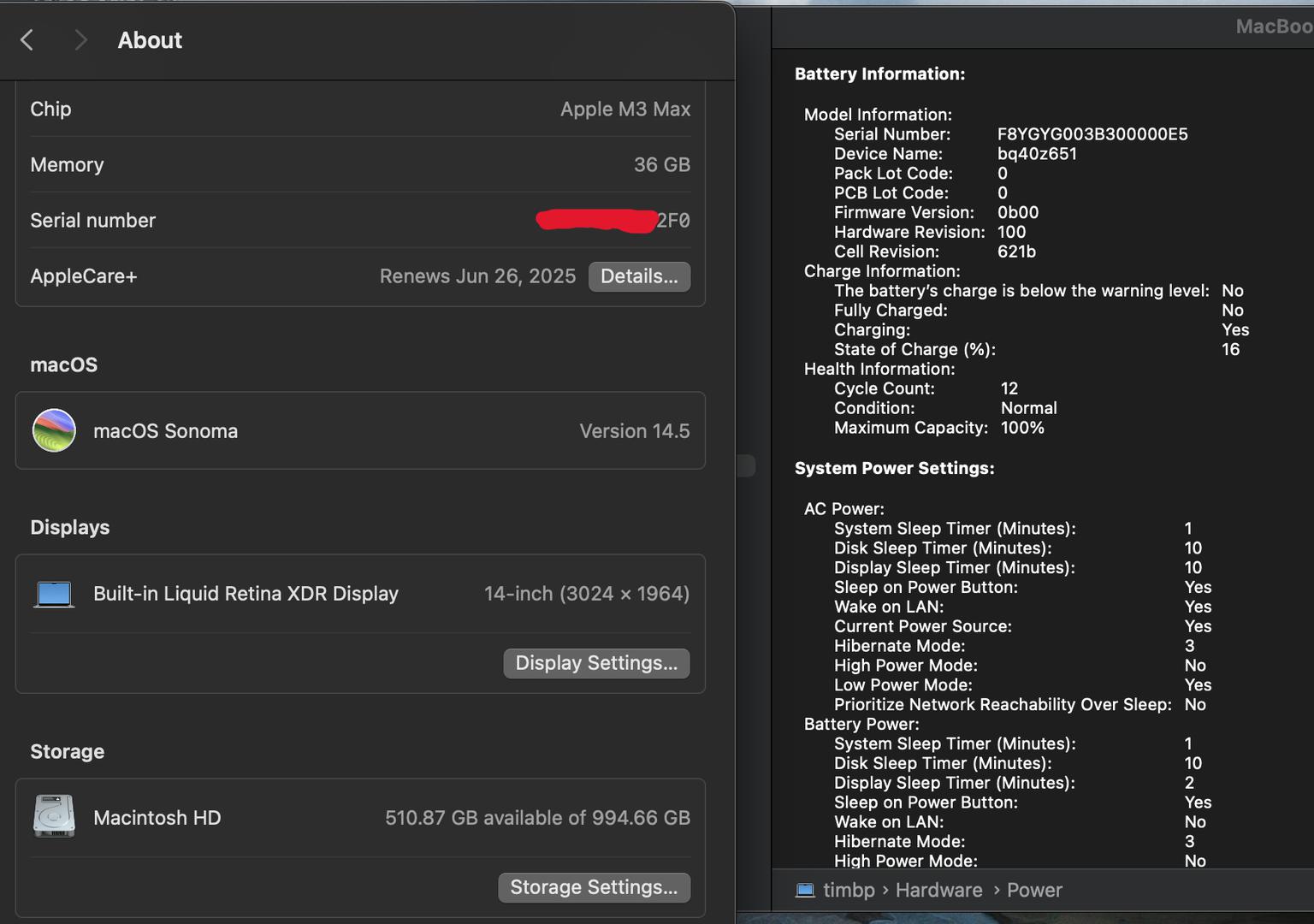Click State of Charge value 16
The width and height of the screenshot is (1314, 924).
point(1230,349)
